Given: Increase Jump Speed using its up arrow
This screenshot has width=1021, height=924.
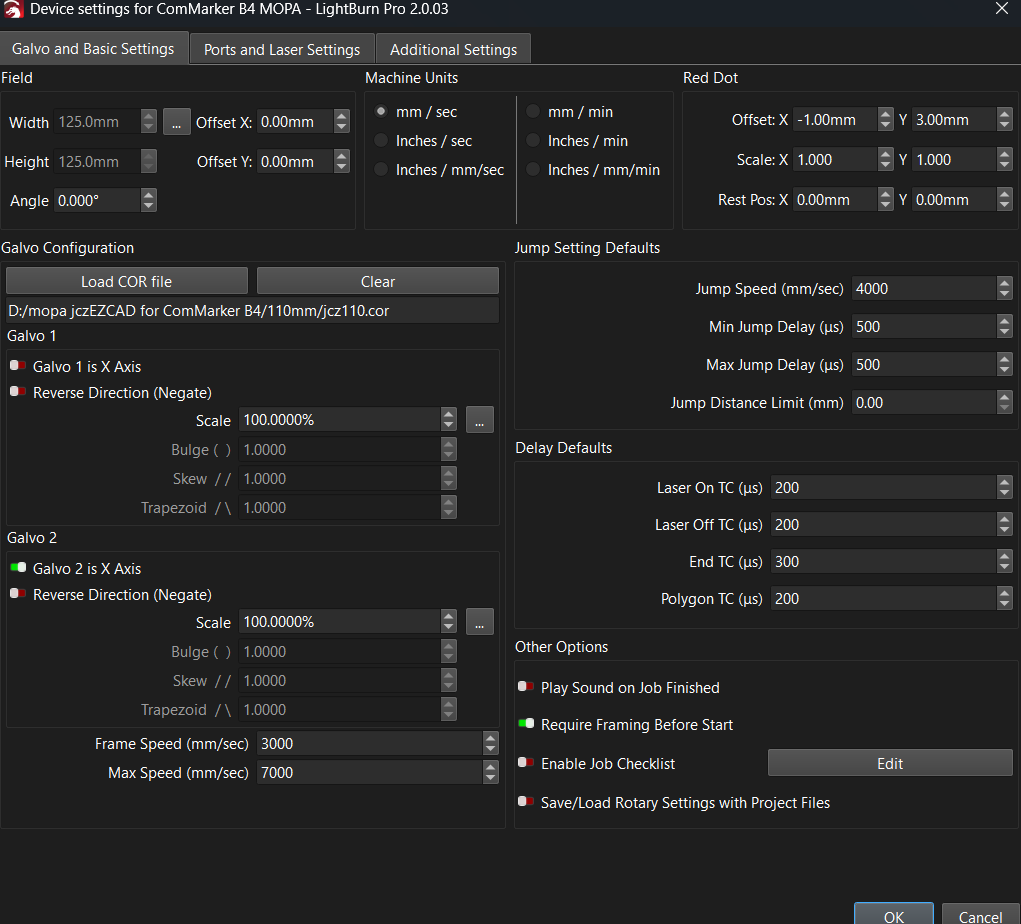Looking at the screenshot, I should 1004,282.
